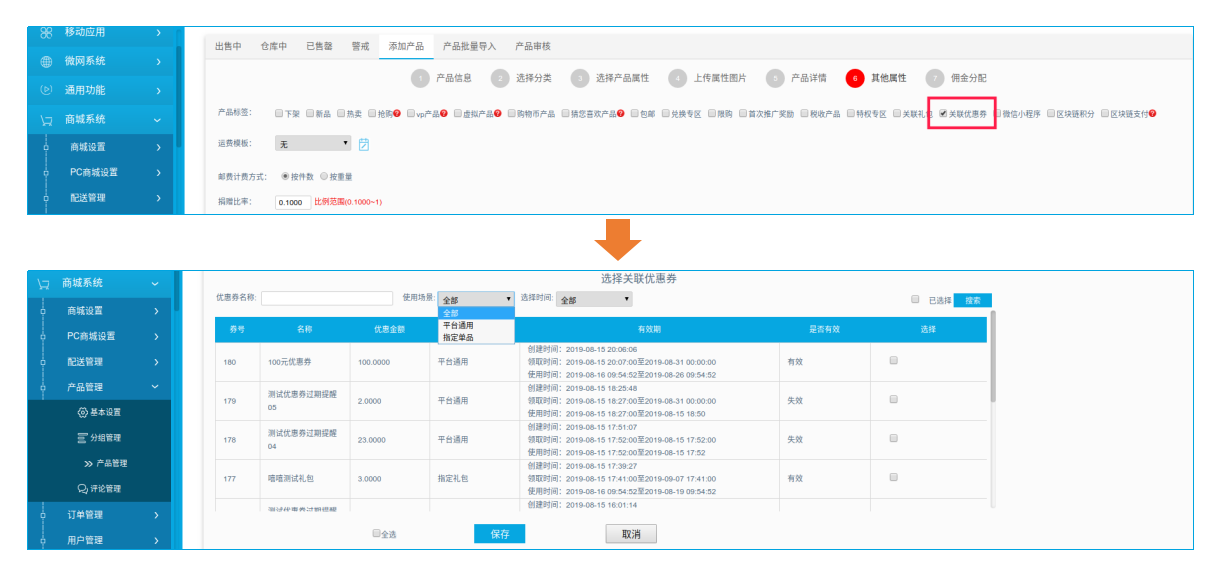Check the 热卖 product tag checkbox
Screen dimensions: 1224x576
341,114
